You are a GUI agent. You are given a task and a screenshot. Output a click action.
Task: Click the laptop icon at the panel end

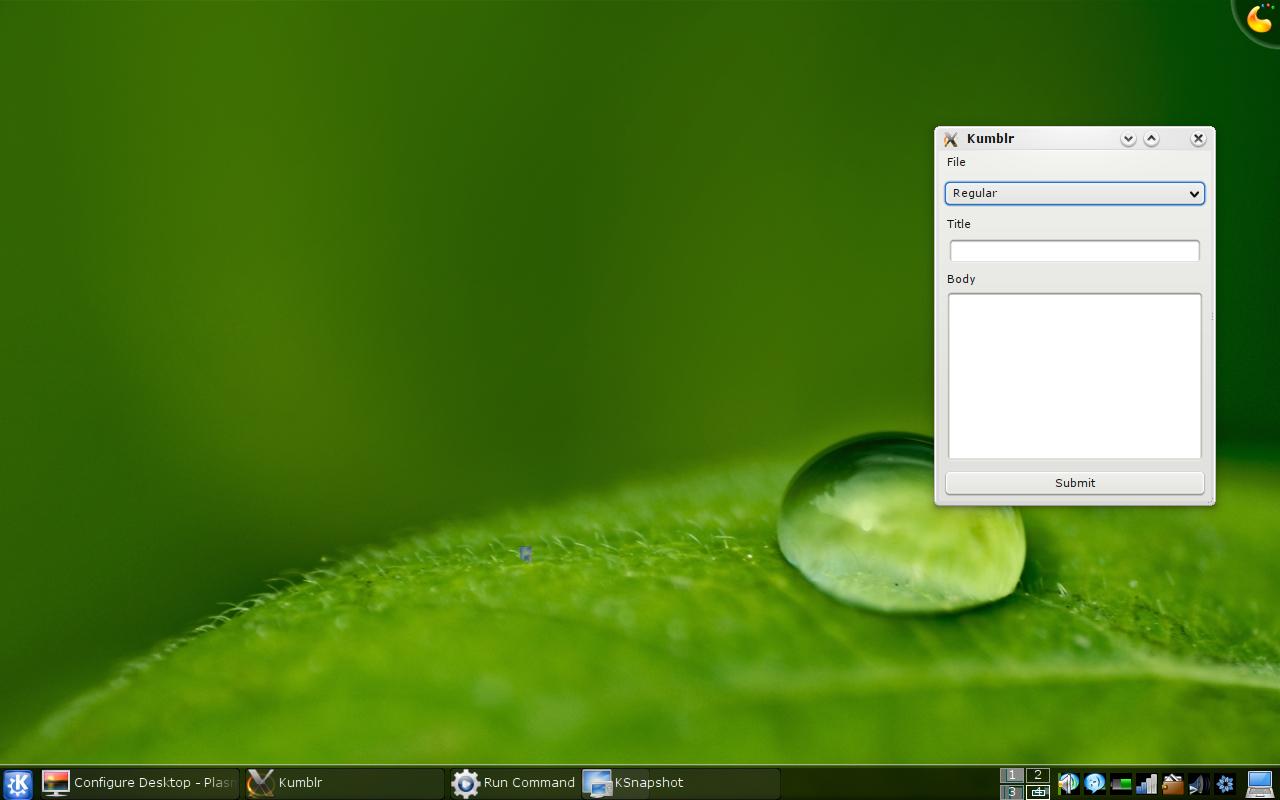pyautogui.click(x=1260, y=784)
